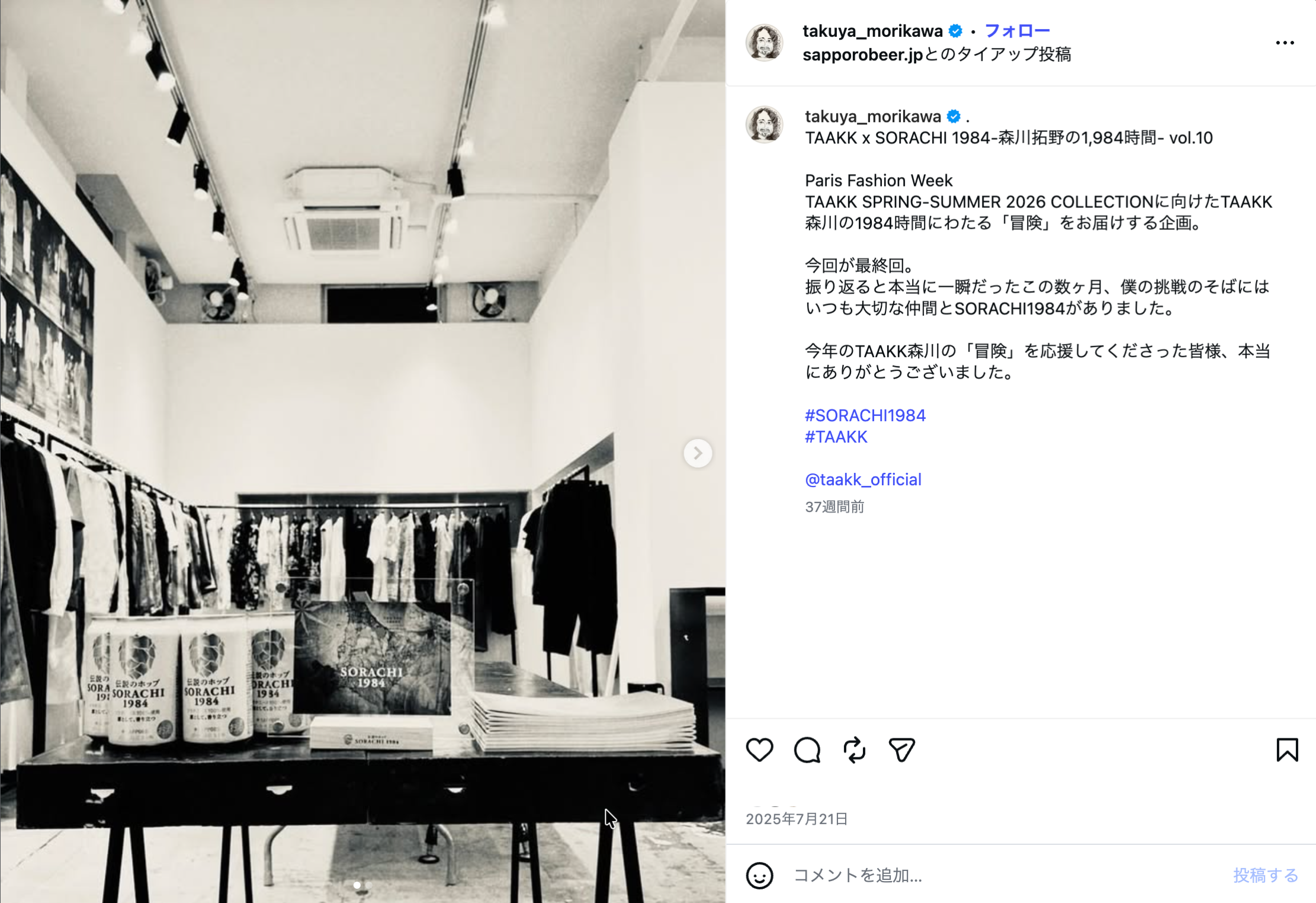
Task: Click the caption author's avatar
Action: click(765, 124)
